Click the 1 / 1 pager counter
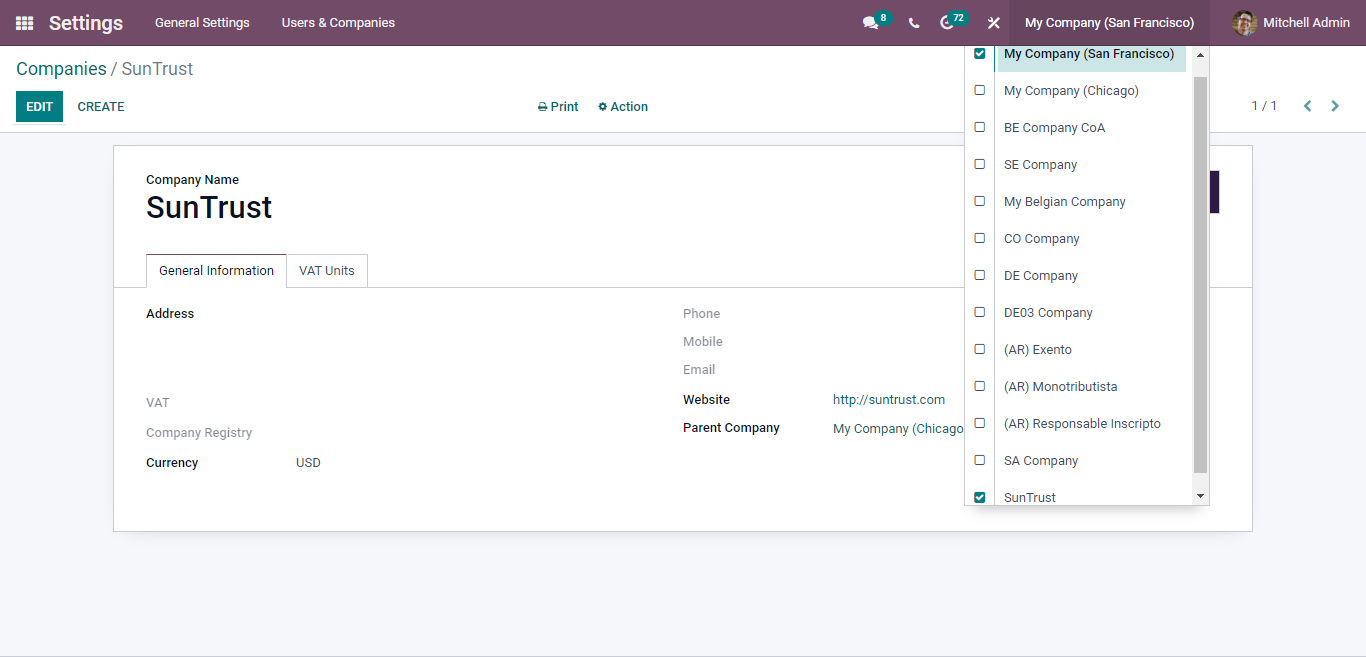This screenshot has width=1366, height=657. click(1264, 106)
